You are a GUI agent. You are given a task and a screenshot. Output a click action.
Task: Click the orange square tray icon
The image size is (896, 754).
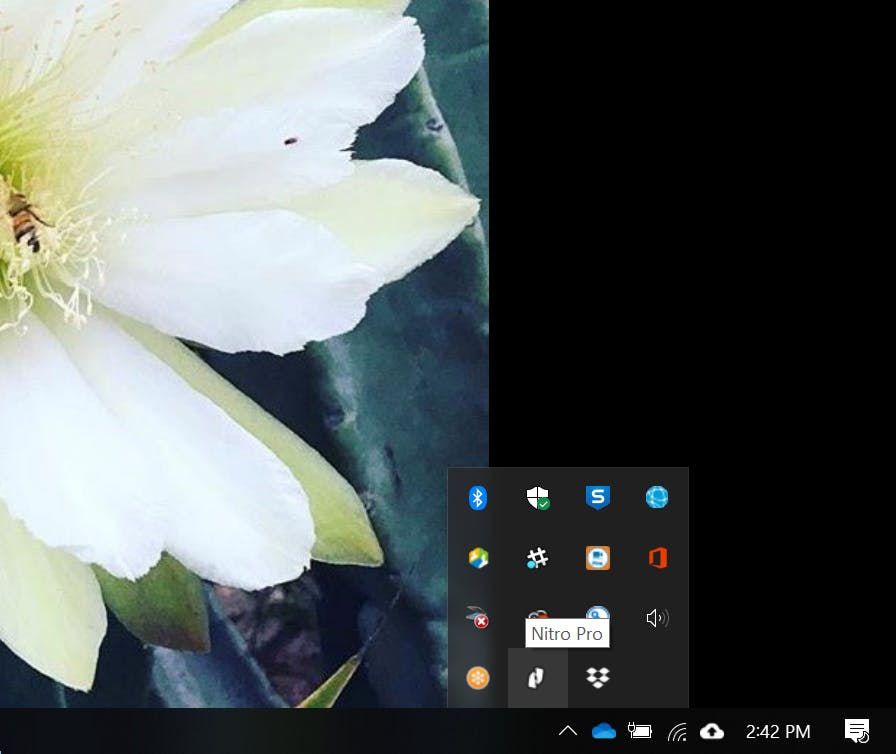[x=597, y=558]
